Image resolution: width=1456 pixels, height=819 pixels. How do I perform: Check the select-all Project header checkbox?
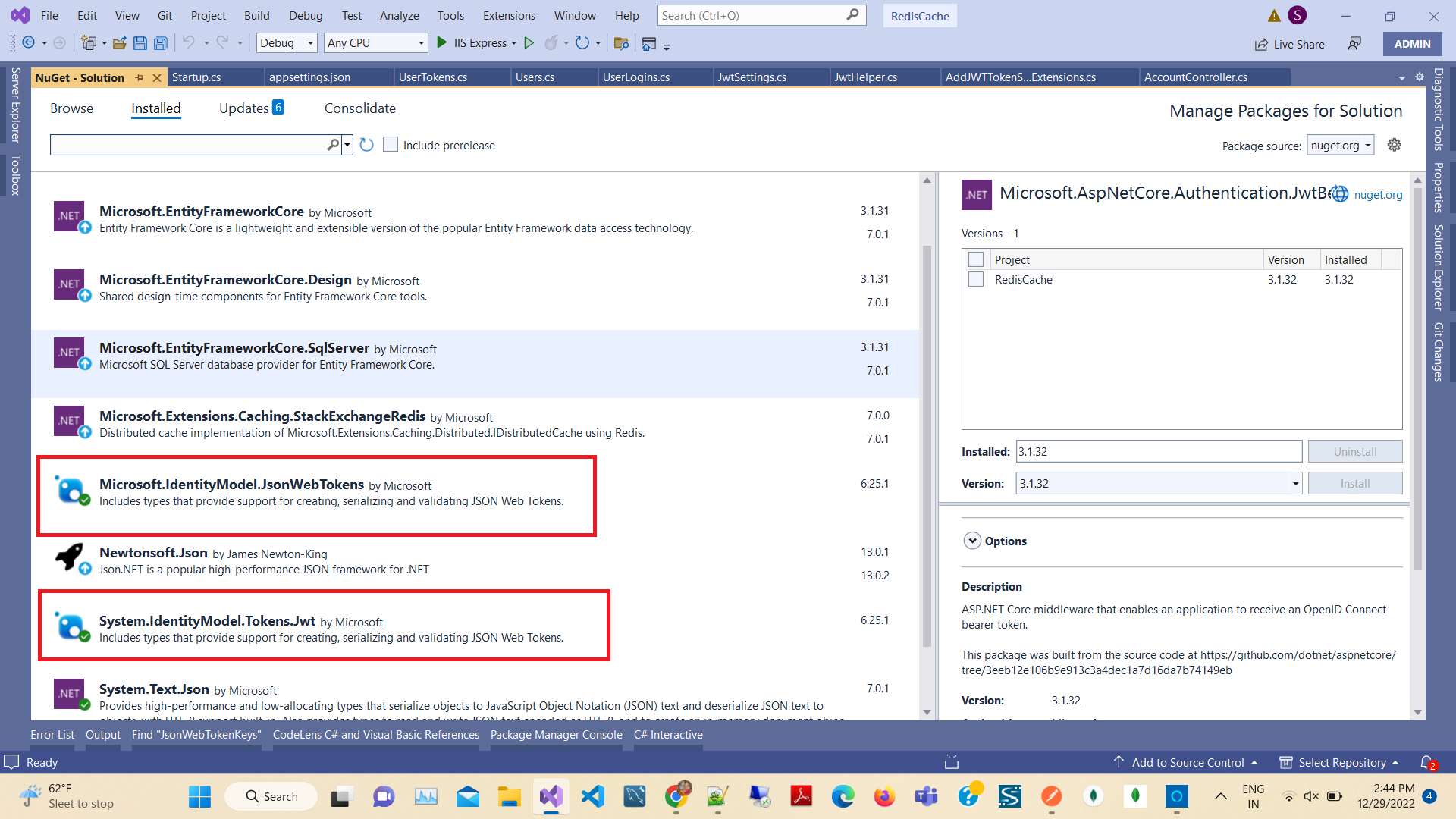coord(976,259)
